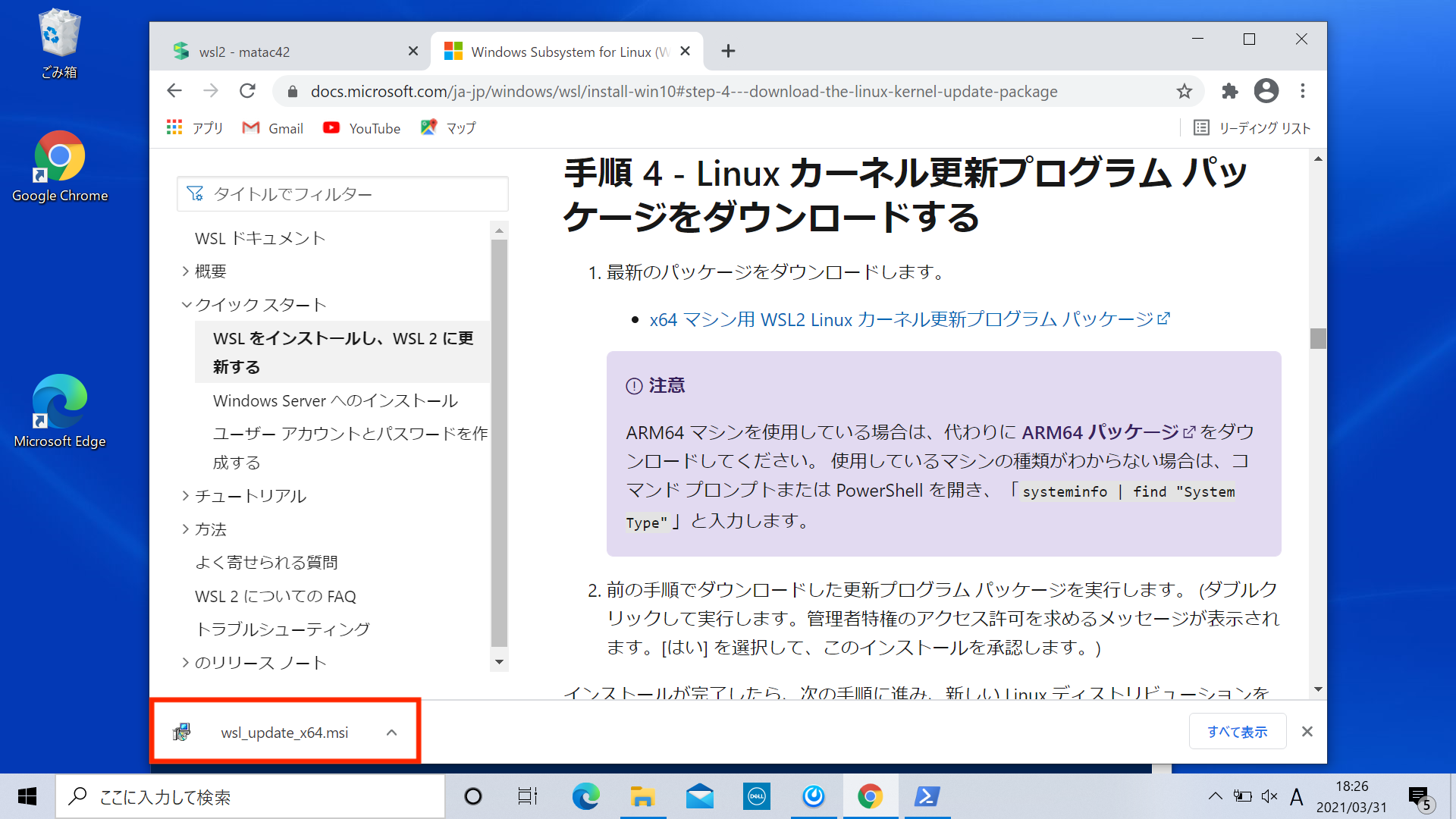Open ユーザー アカウントとパスワードを作成する item
Image resolution: width=1456 pixels, height=819 pixels.
coord(350,447)
